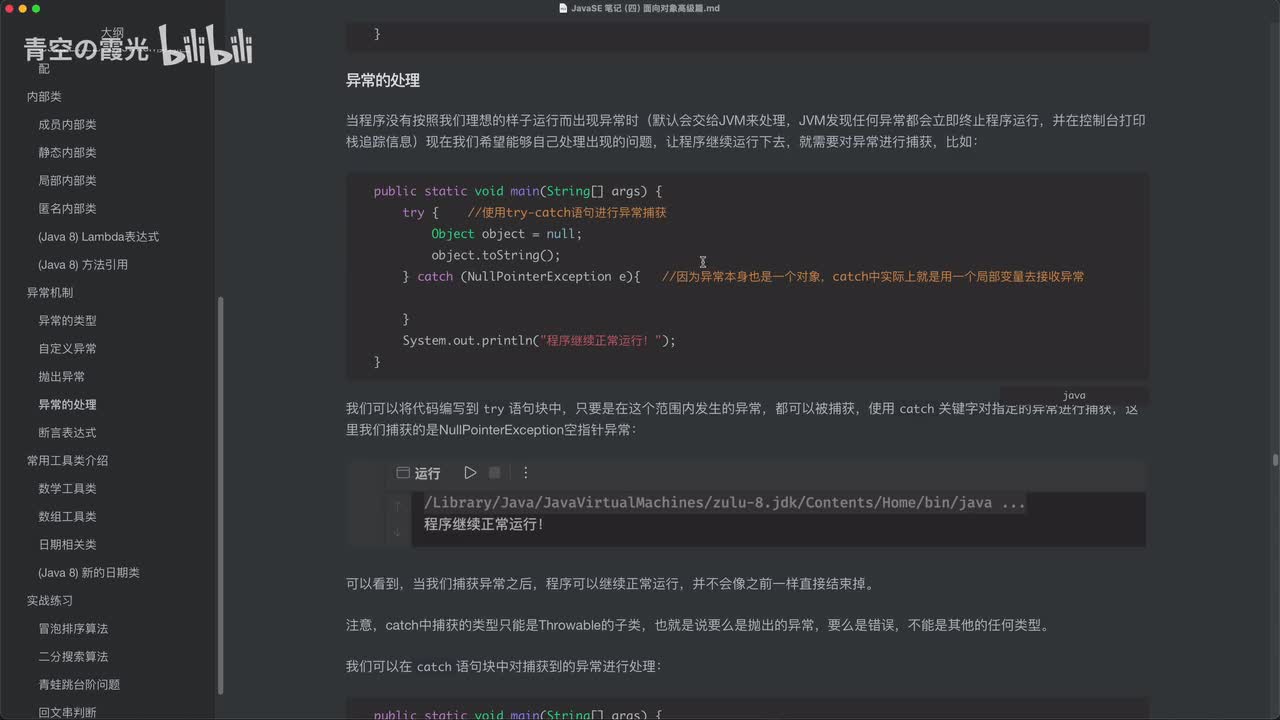Image resolution: width=1280 pixels, height=720 pixels.
Task: Place cursor on System.out.println code line
Action: click(539, 340)
